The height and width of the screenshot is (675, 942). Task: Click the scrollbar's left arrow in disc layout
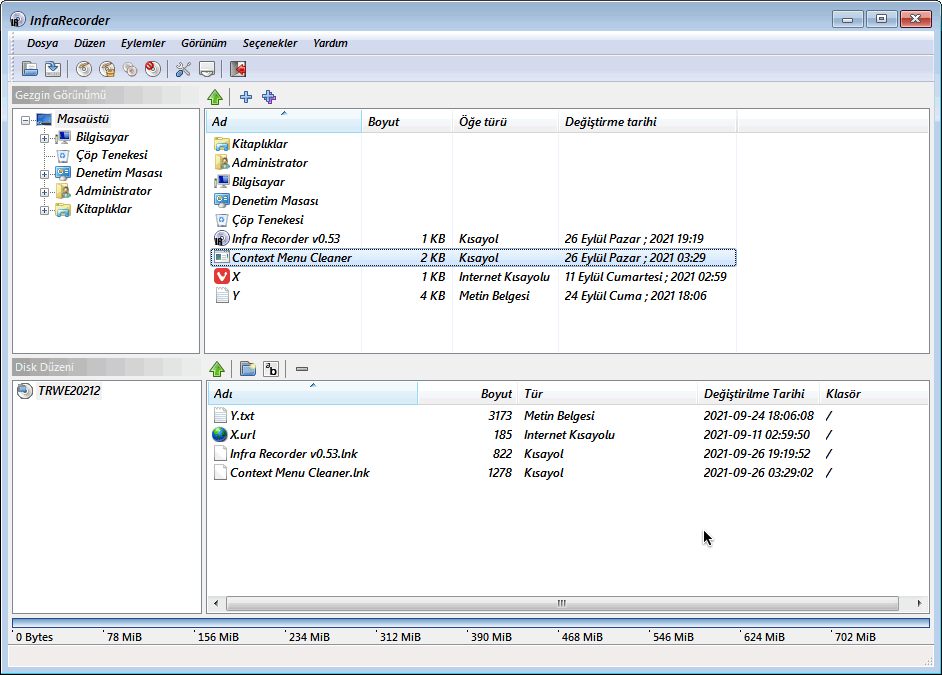click(x=216, y=604)
